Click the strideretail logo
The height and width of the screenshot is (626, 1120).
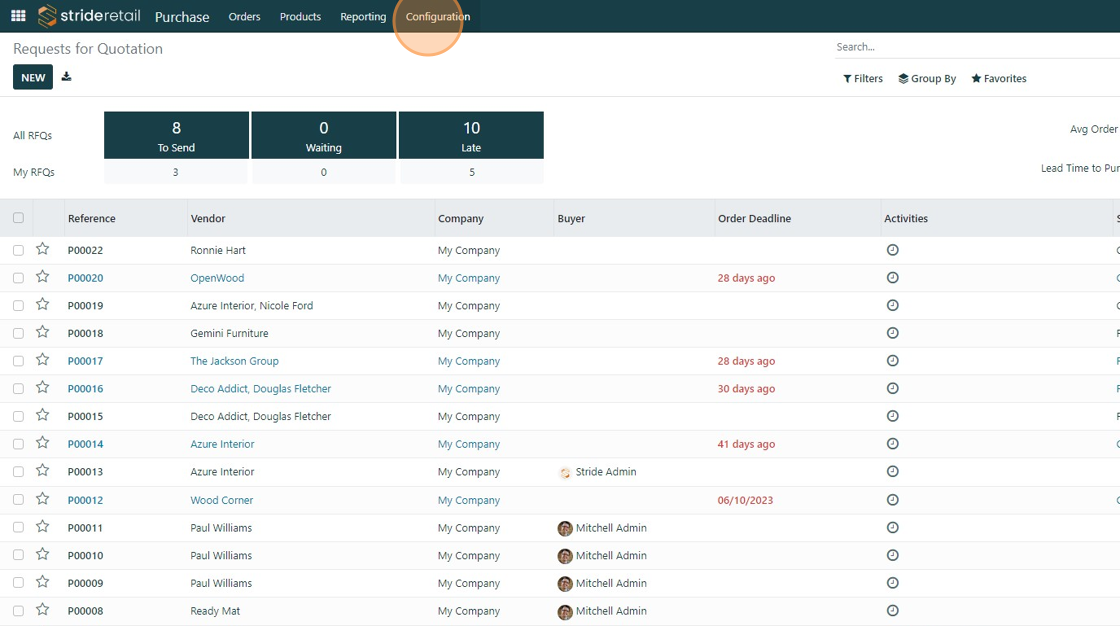point(89,16)
